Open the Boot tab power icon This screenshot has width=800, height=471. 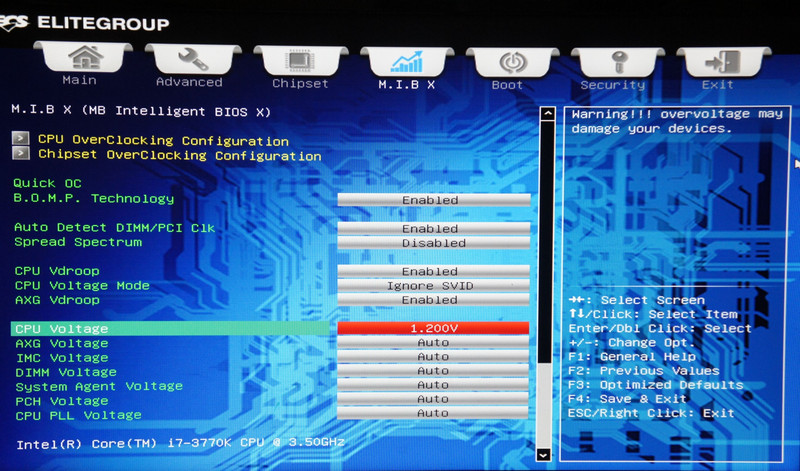pos(511,62)
